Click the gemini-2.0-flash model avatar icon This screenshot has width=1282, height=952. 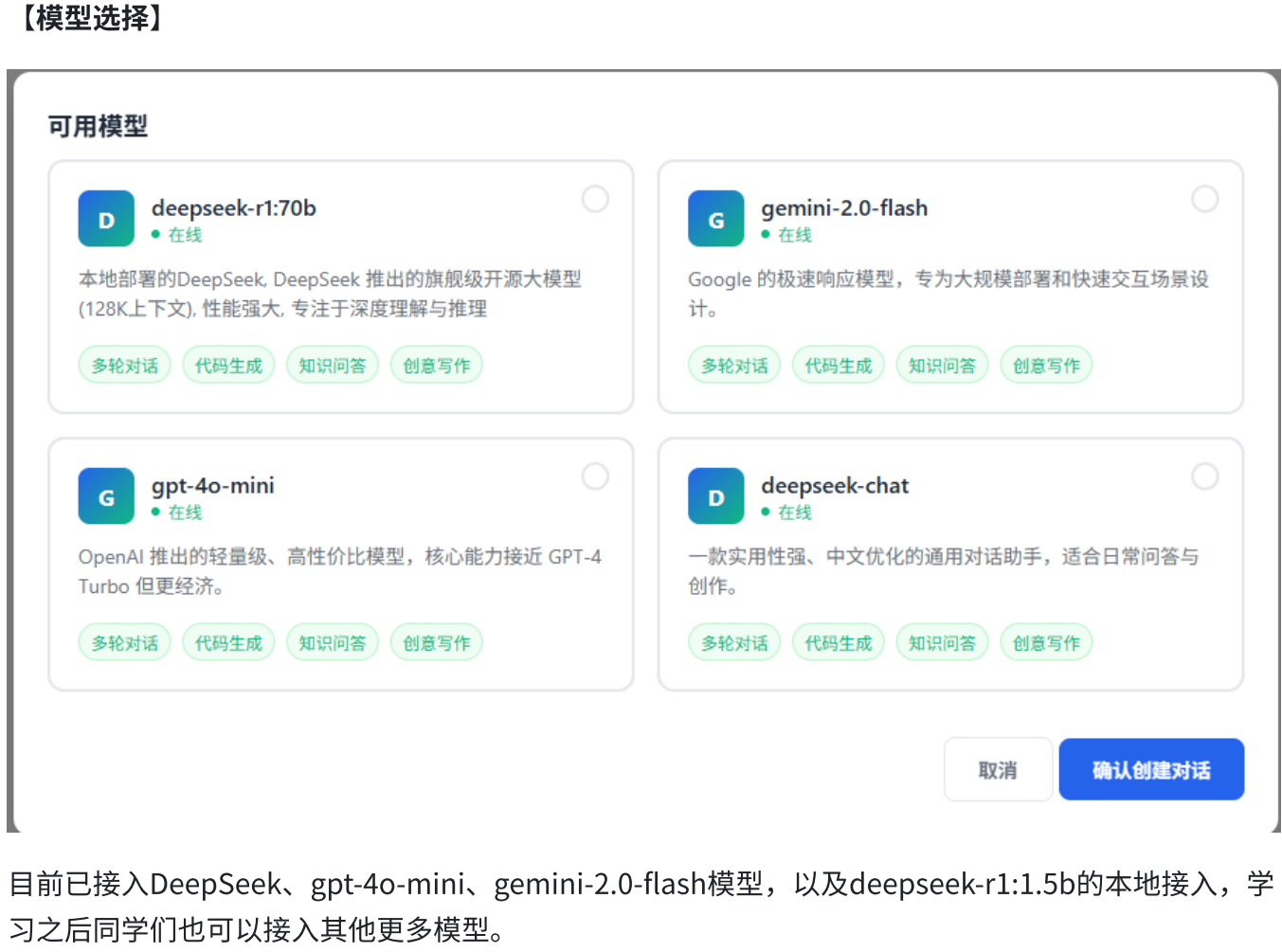[x=716, y=219]
